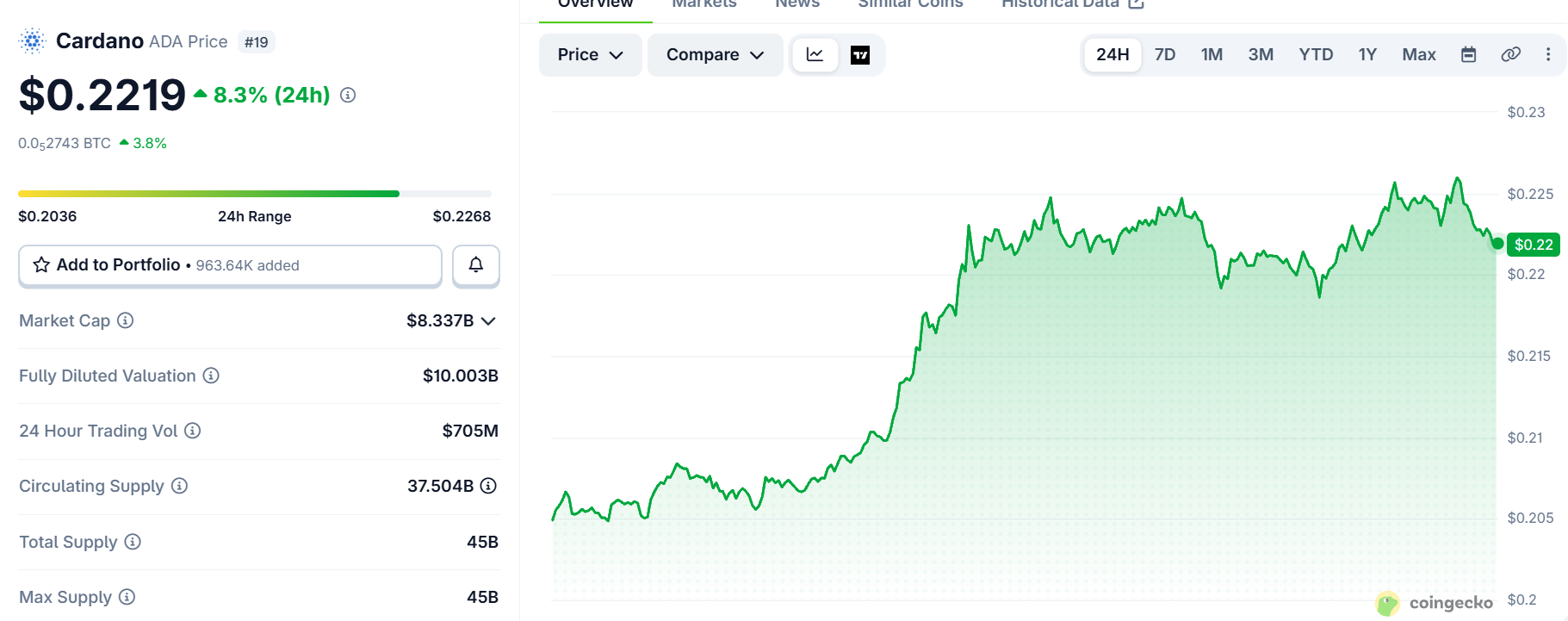Click the green current price dot on chart
The height and width of the screenshot is (621, 1568).
(1497, 244)
